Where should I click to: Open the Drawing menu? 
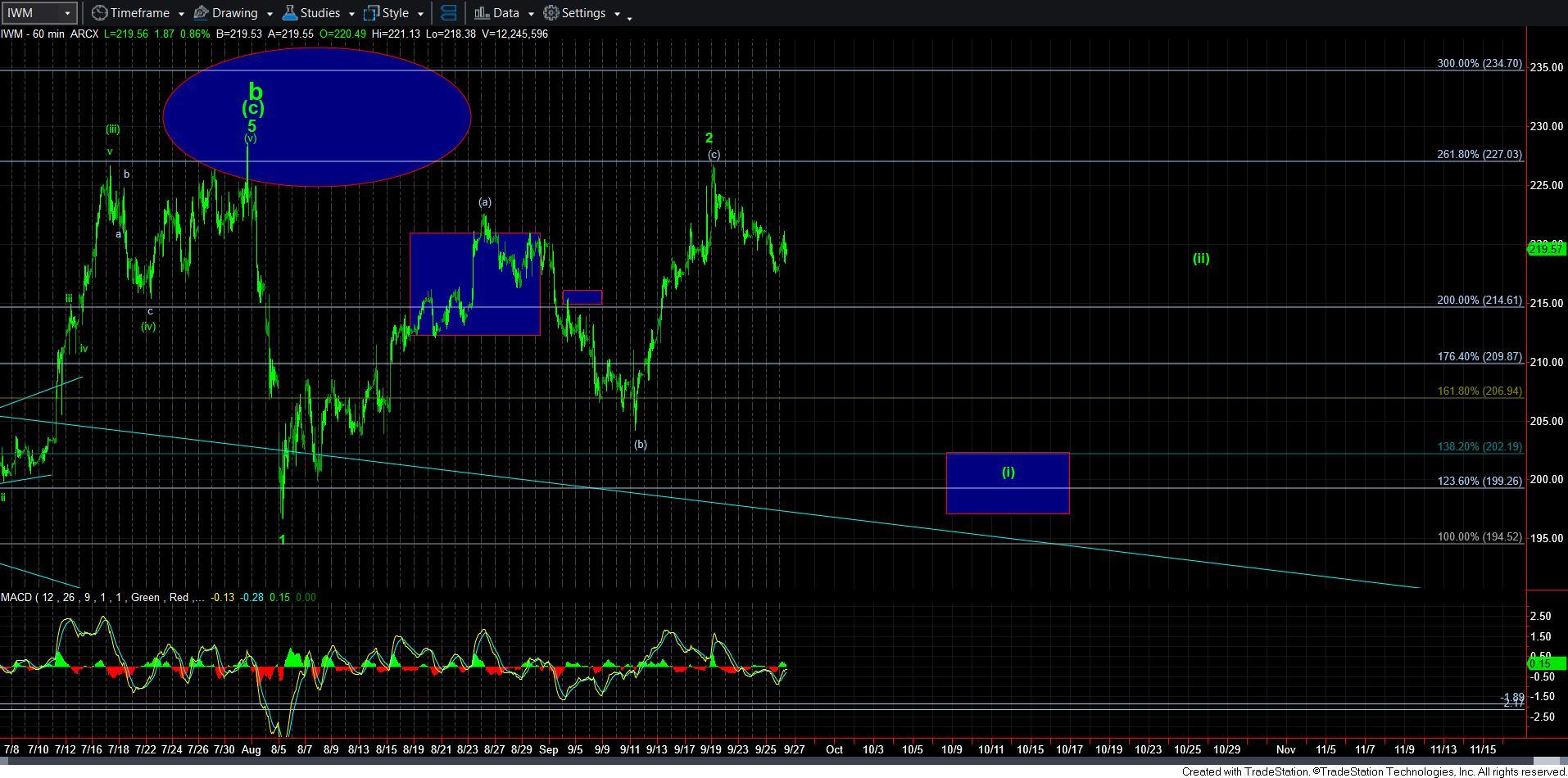pyautogui.click(x=234, y=13)
